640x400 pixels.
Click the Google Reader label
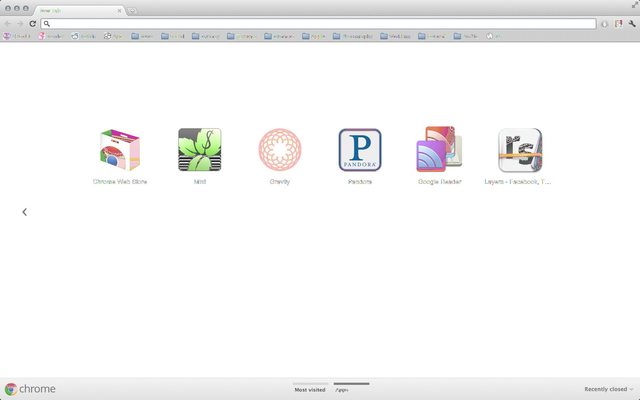tap(440, 182)
